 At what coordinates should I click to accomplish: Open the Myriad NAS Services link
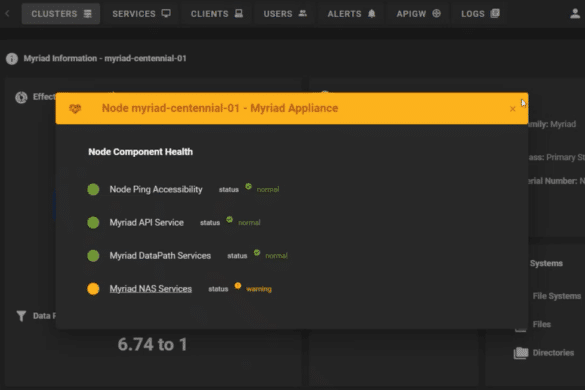(x=151, y=288)
